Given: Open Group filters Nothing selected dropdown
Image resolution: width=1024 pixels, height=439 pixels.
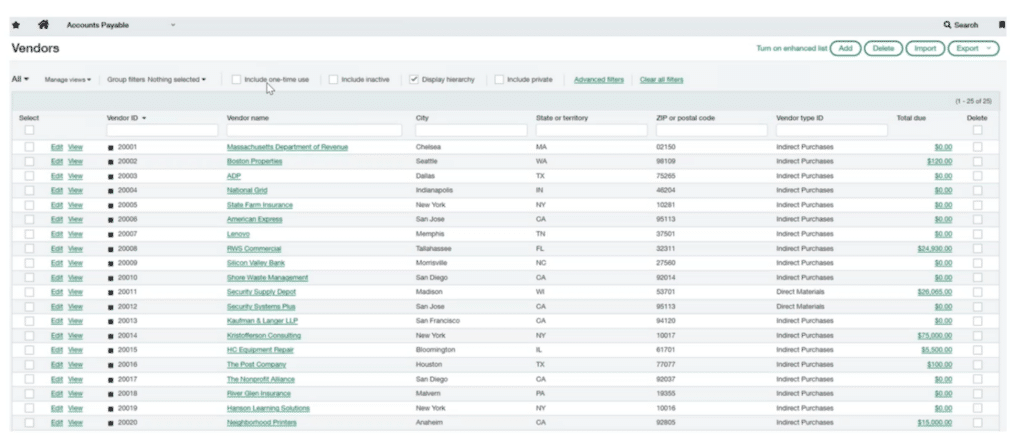Looking at the screenshot, I should 157,79.
